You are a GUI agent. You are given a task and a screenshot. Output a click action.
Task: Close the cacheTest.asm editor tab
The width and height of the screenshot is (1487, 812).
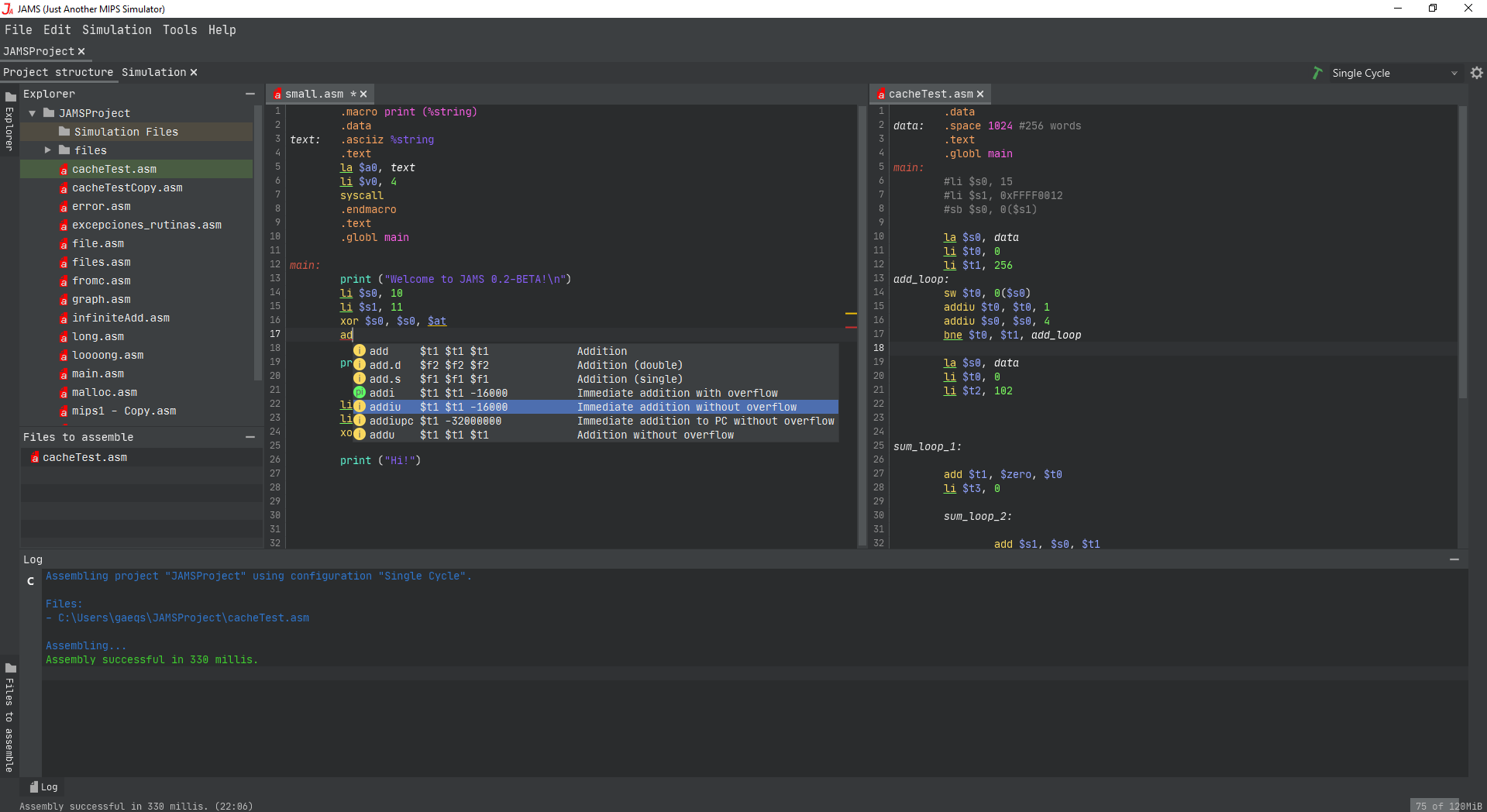[980, 94]
